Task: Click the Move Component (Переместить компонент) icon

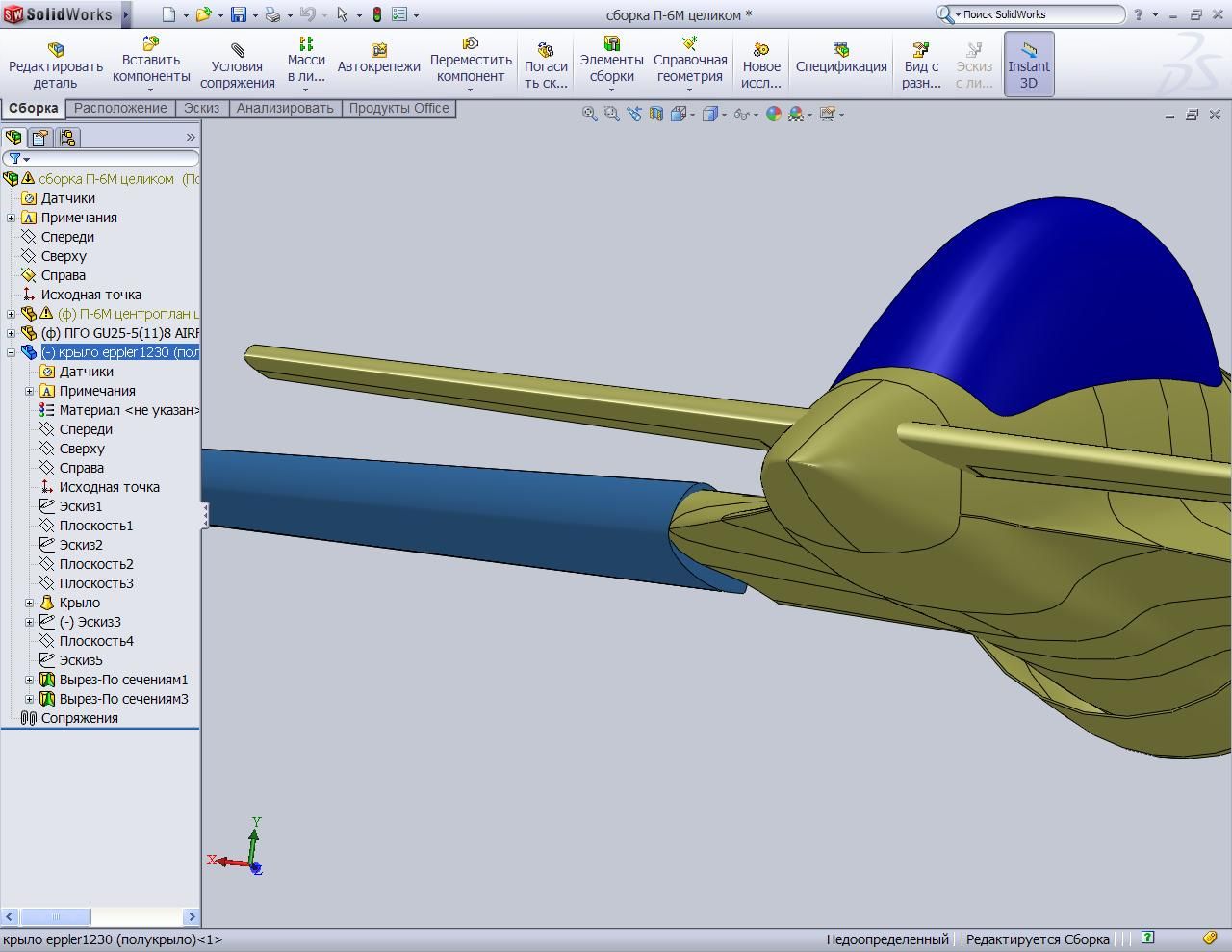Action: 470,43
